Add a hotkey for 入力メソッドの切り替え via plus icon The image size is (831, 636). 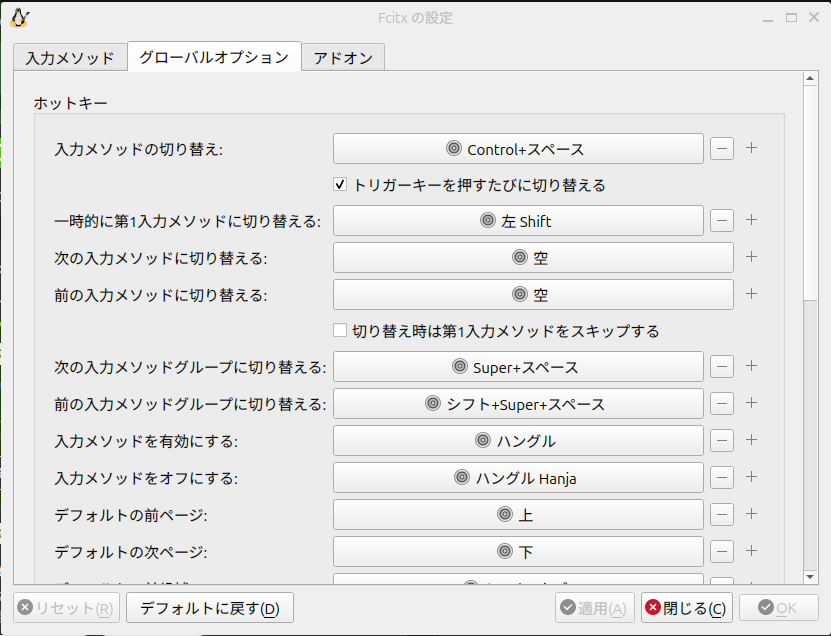(x=751, y=148)
